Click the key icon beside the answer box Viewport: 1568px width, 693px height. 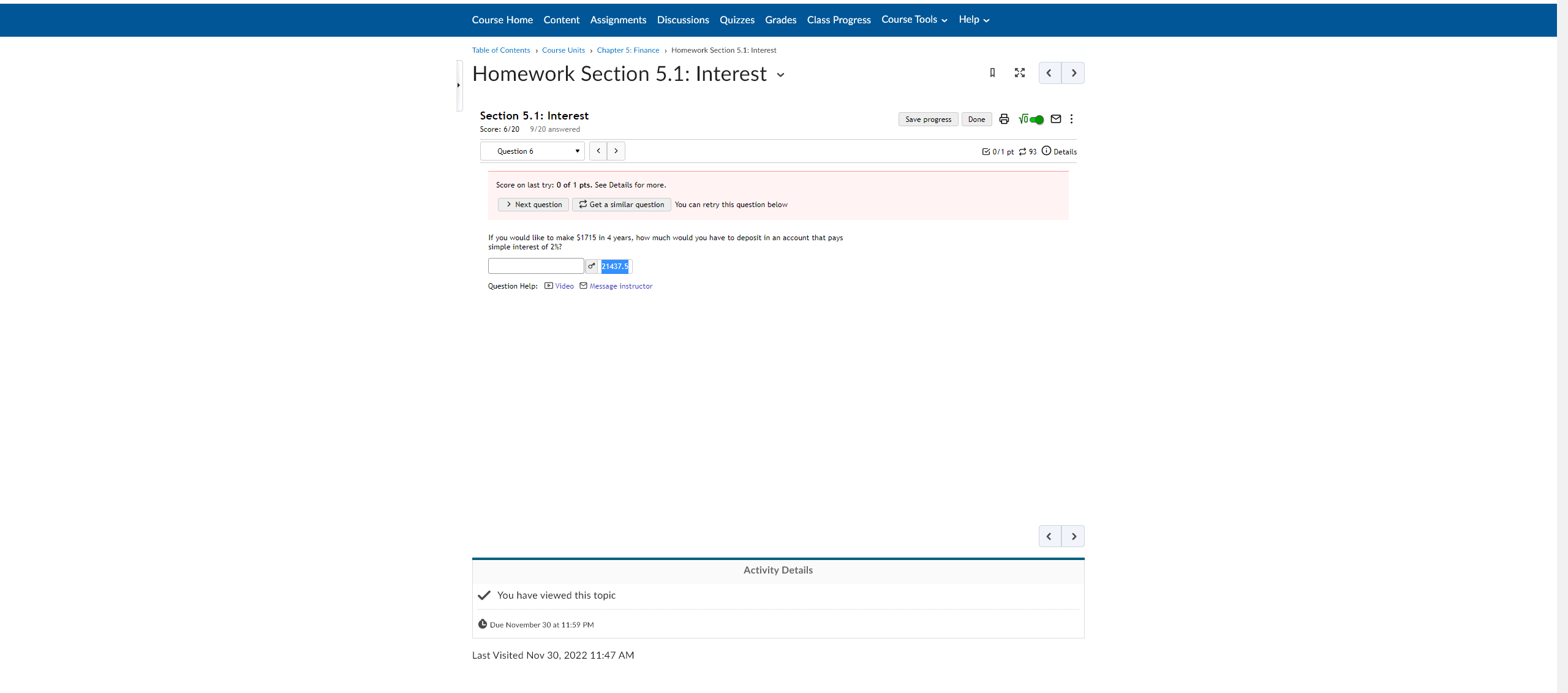[591, 266]
